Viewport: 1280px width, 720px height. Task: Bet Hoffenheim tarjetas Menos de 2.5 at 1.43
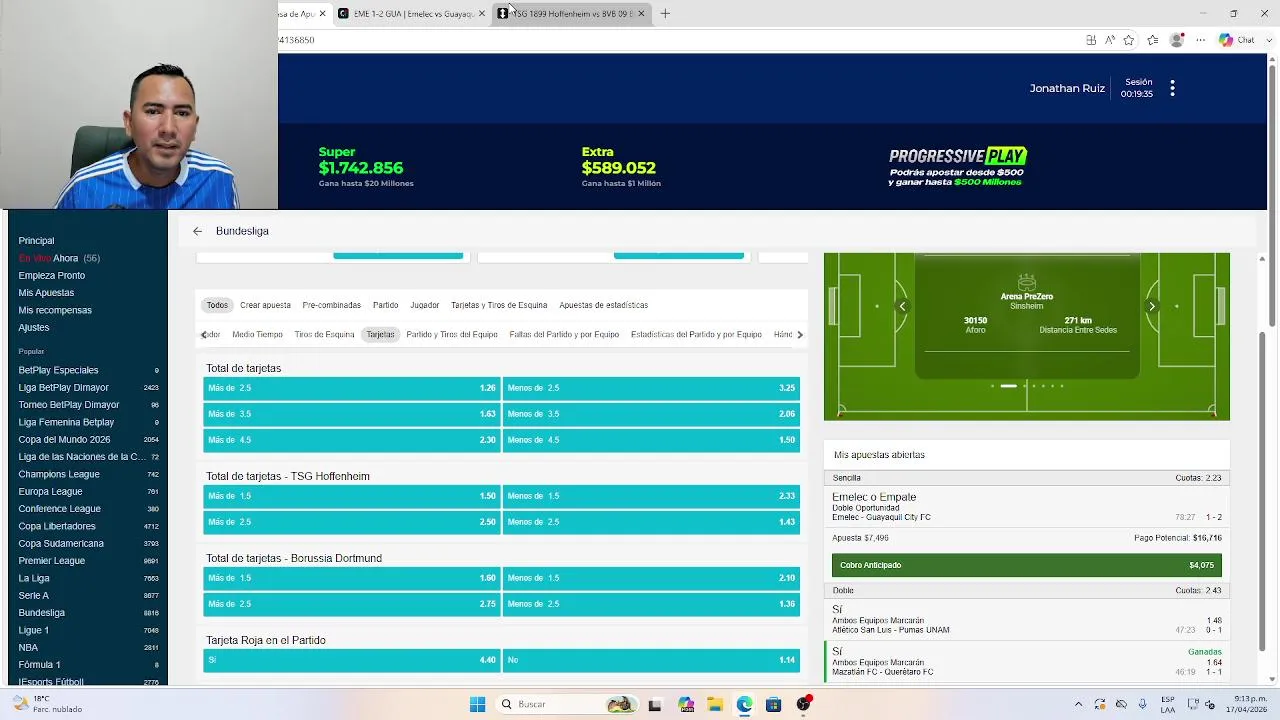651,522
